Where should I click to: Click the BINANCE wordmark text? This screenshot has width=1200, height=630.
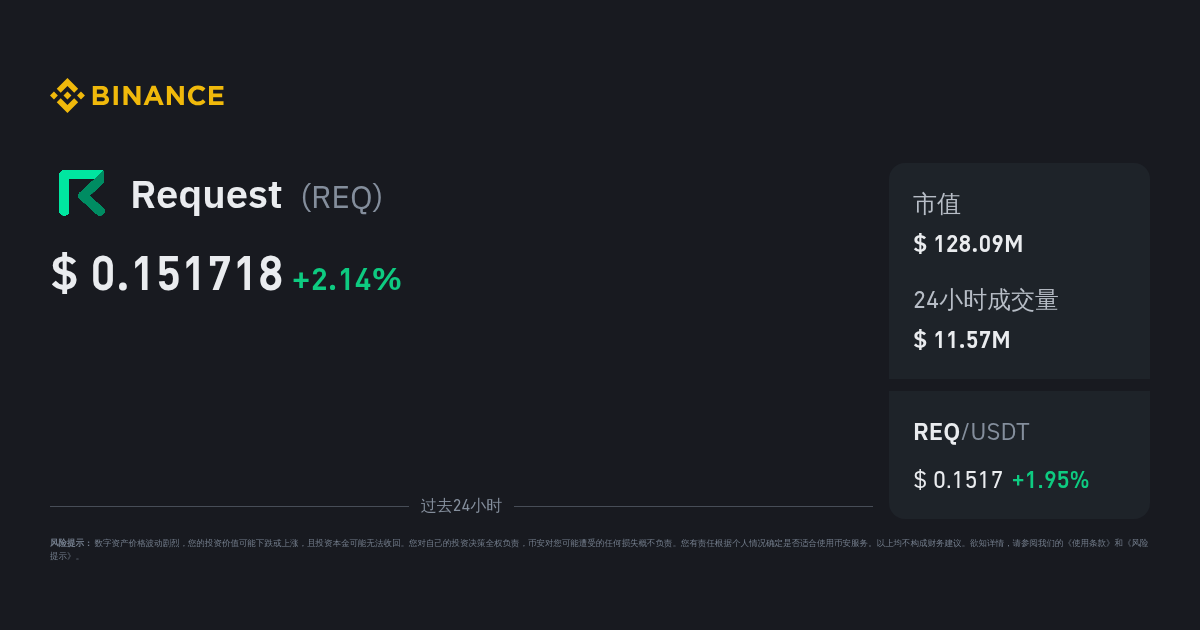click(x=157, y=96)
